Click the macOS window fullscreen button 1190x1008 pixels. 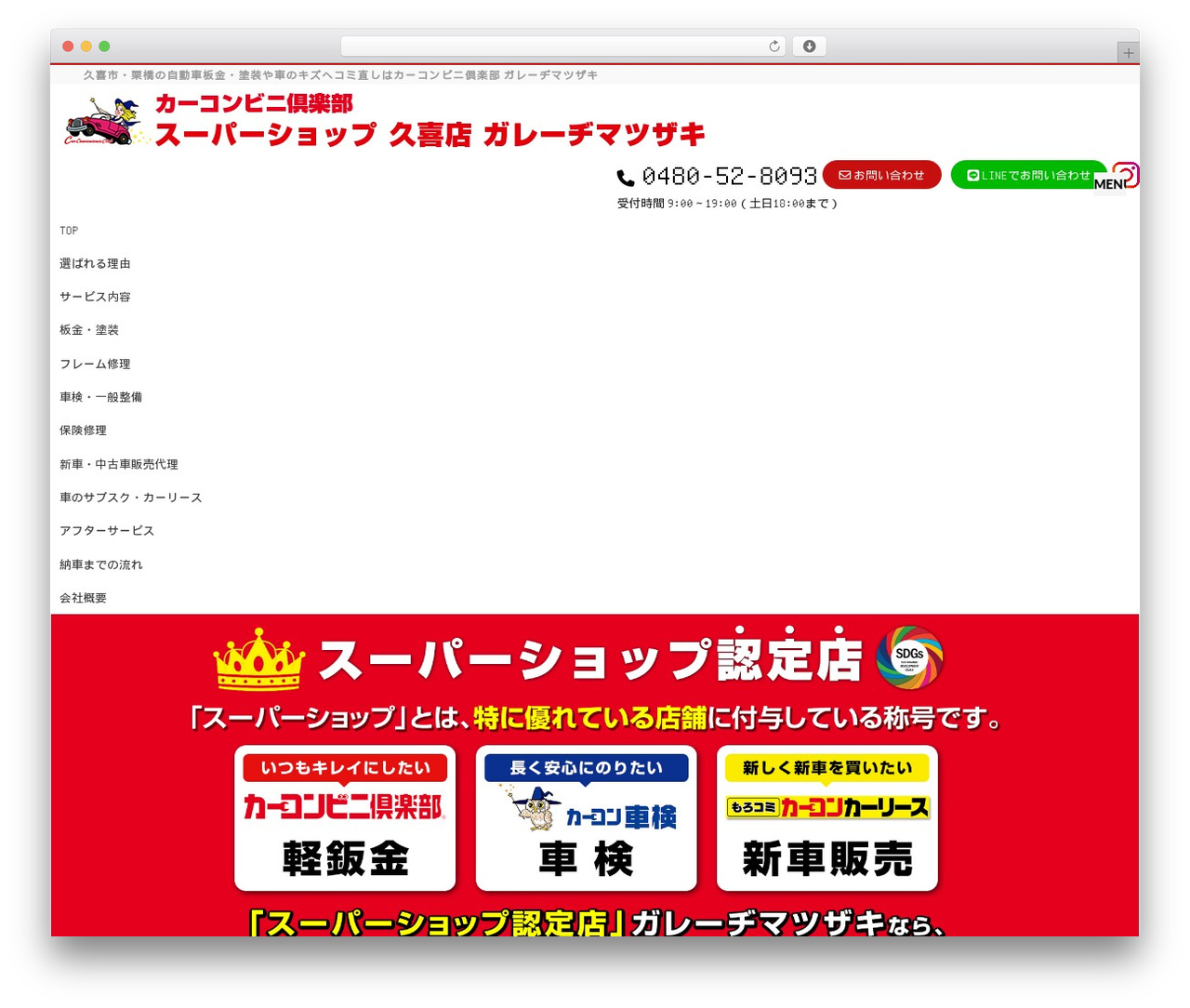coord(104,46)
